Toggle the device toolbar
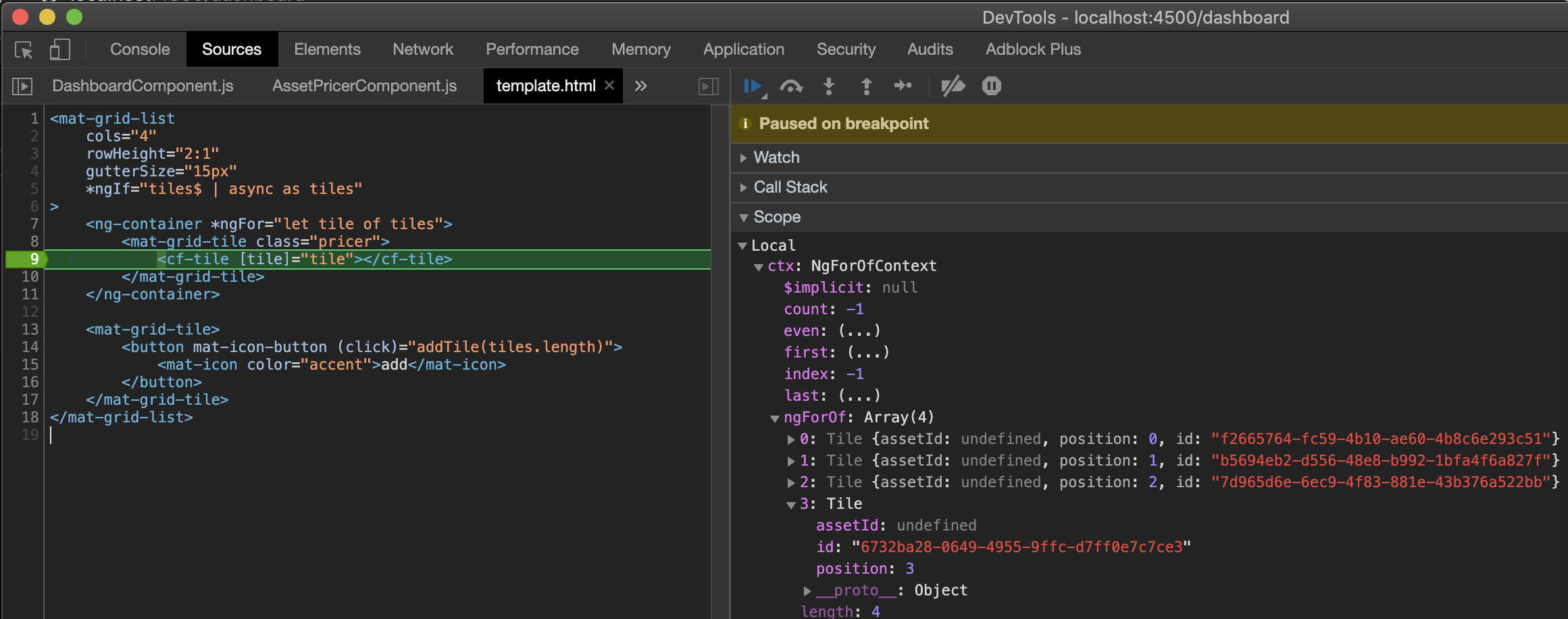 [x=61, y=49]
